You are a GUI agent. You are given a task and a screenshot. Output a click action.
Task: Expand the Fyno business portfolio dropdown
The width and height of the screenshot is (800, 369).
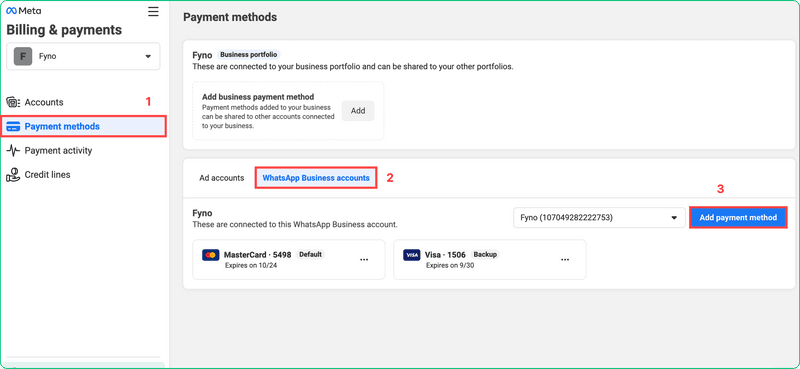[x=83, y=56]
